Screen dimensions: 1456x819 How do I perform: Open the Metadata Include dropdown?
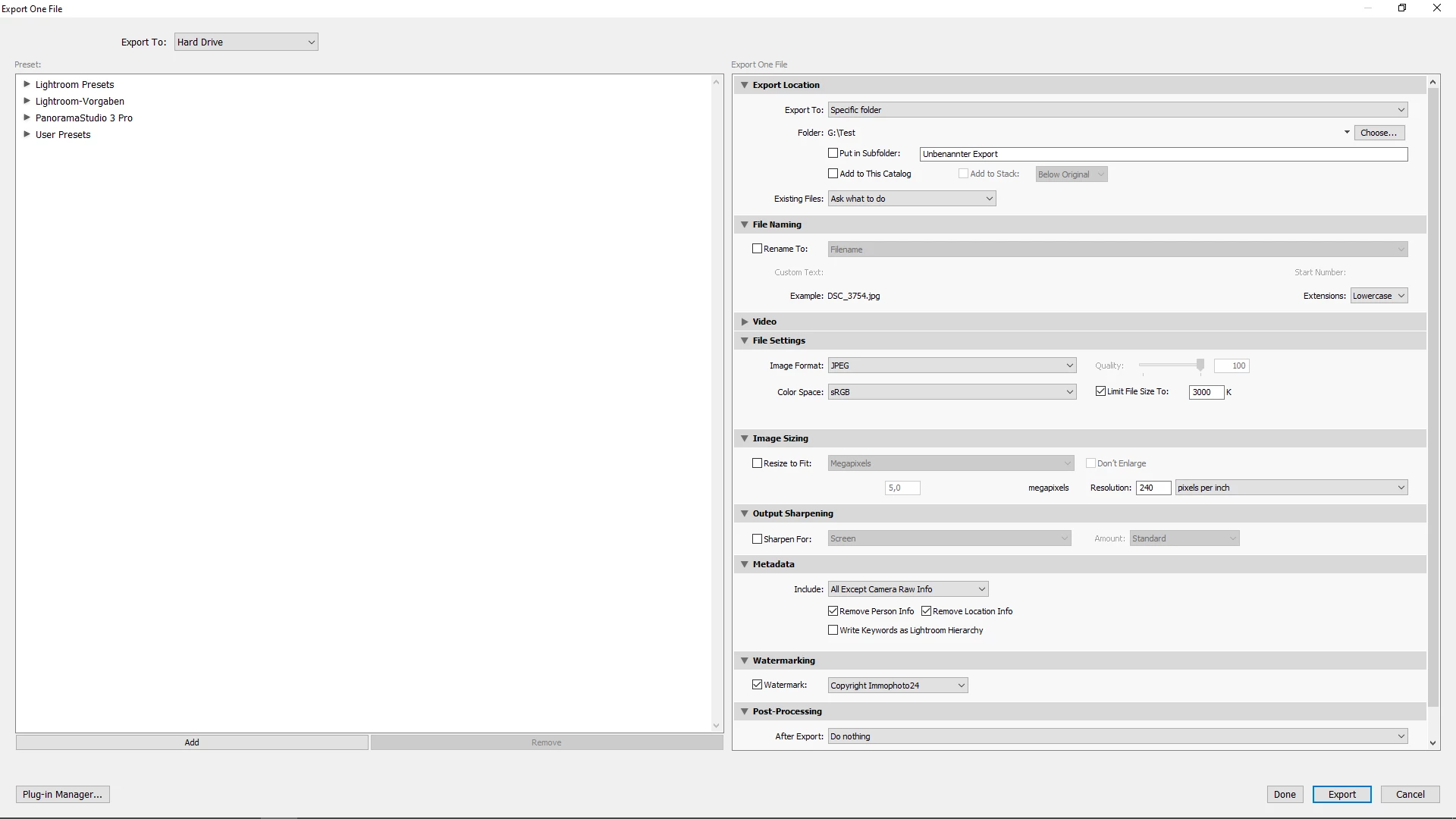908,589
